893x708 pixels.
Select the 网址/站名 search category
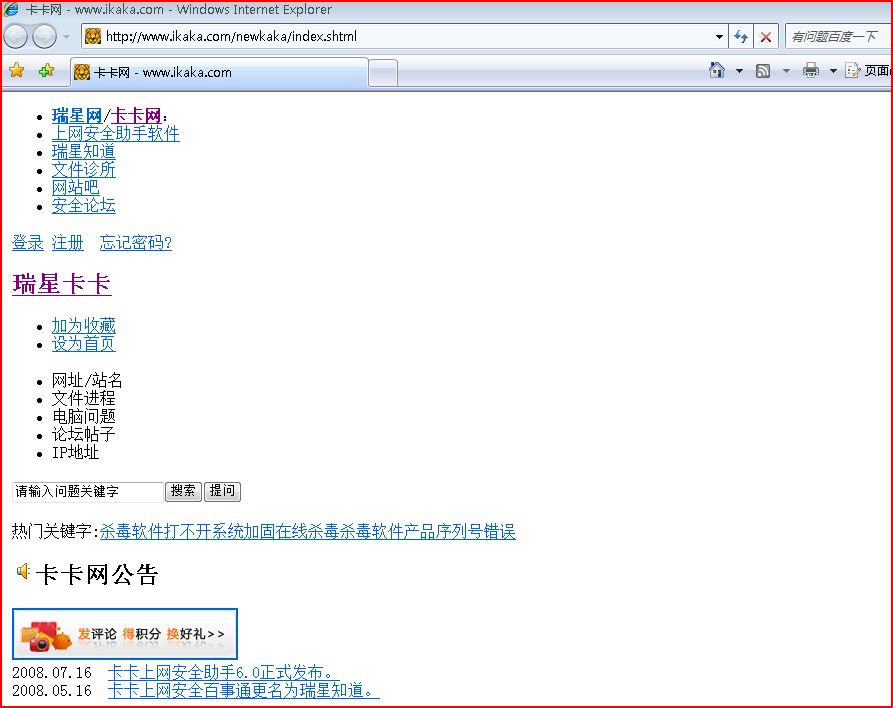point(87,380)
